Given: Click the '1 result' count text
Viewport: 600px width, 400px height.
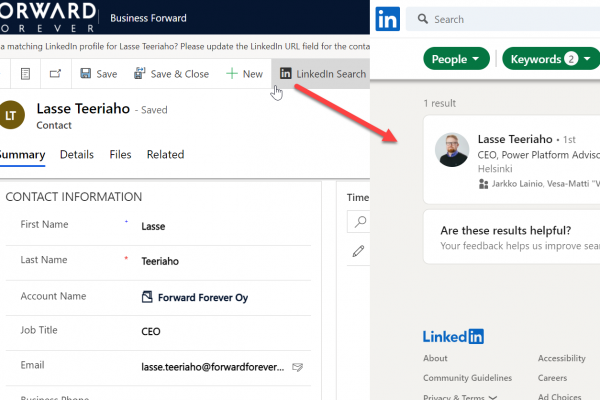Looking at the screenshot, I should coord(440,103).
